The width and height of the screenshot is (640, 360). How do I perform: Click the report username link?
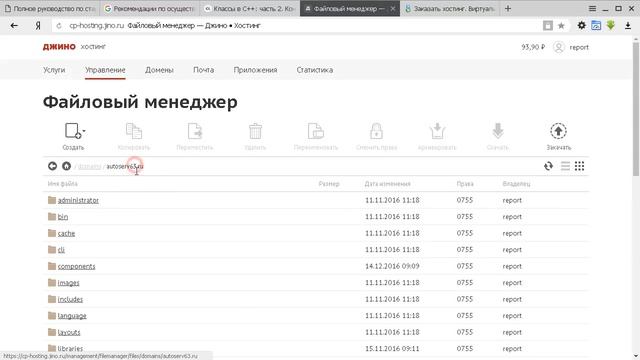(x=579, y=47)
